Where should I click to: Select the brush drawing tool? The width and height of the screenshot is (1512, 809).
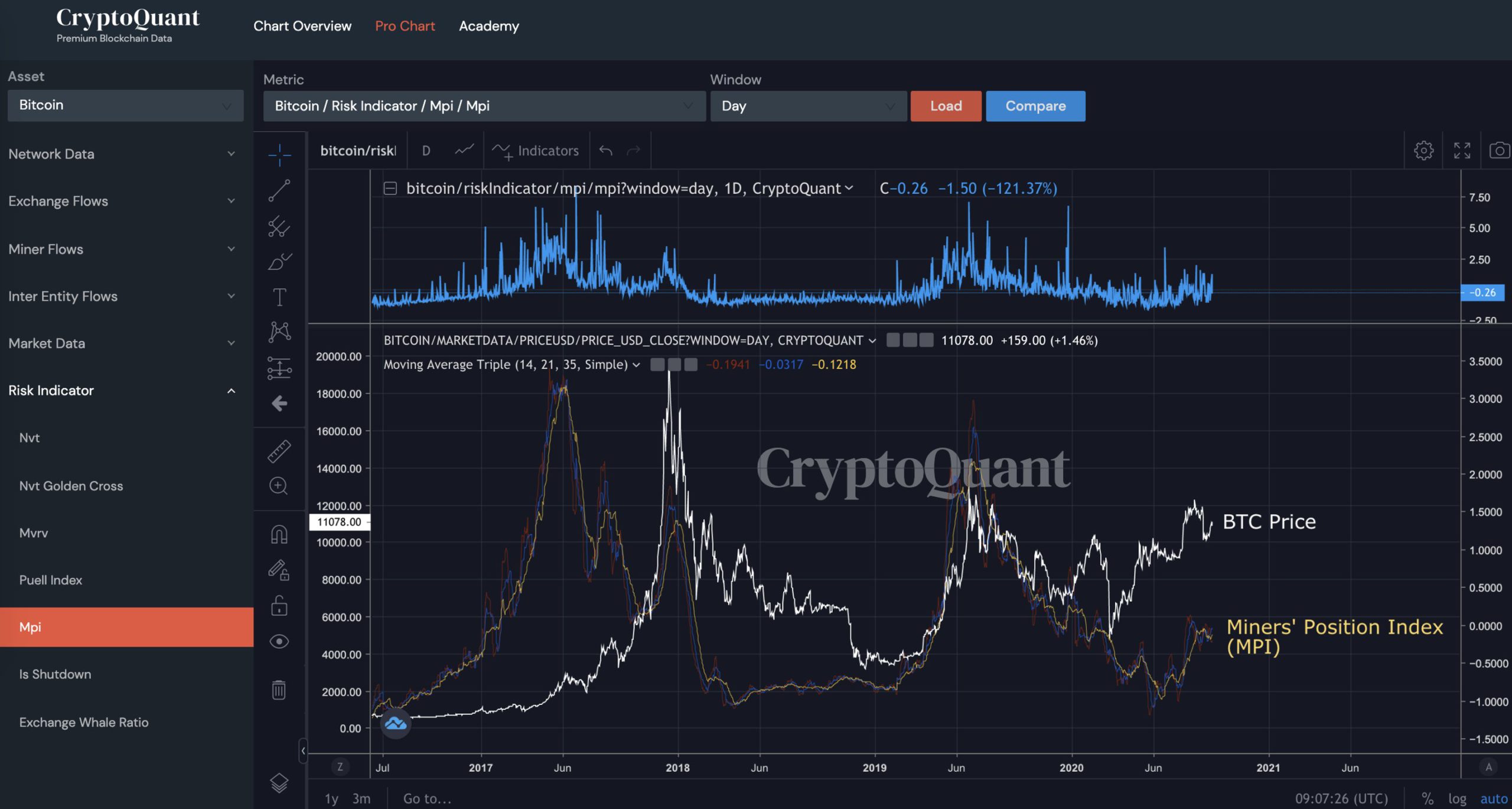(x=279, y=261)
